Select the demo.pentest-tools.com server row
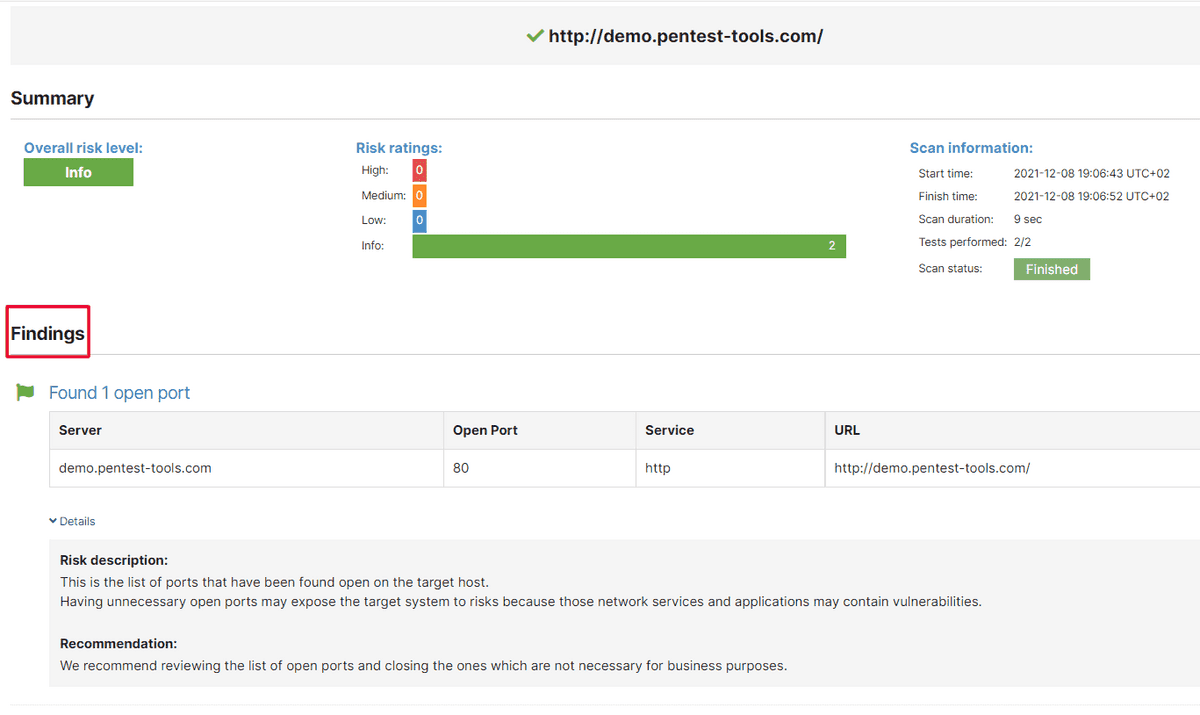 pyautogui.click(x=135, y=468)
